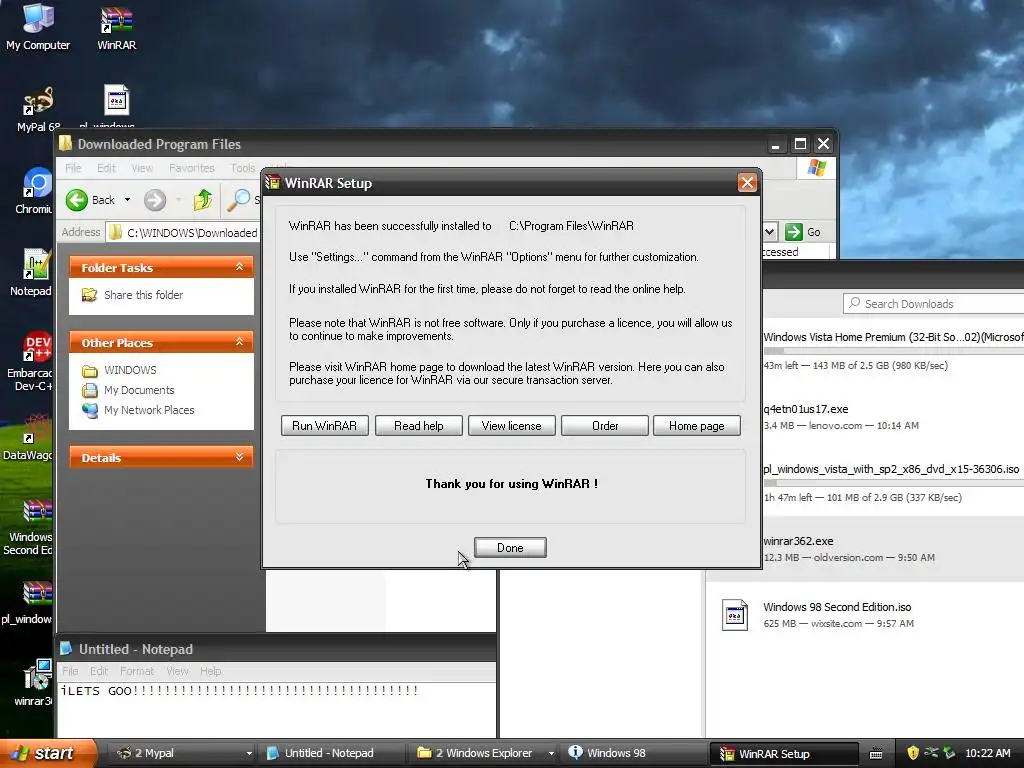Select the MyPal 68 desktop icon
This screenshot has height=768, width=1024.
38,108
